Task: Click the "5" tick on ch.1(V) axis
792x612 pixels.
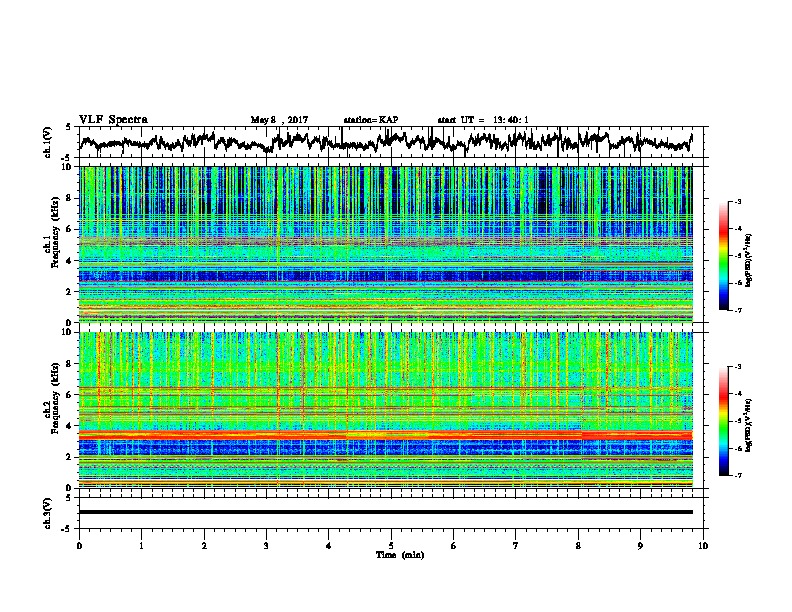Action: (x=68, y=127)
